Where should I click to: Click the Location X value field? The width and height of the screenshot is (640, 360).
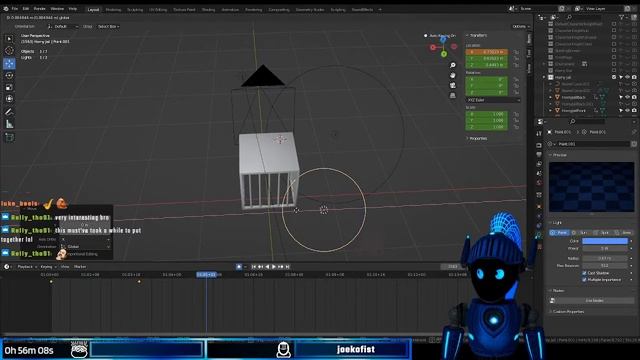tap(487, 52)
